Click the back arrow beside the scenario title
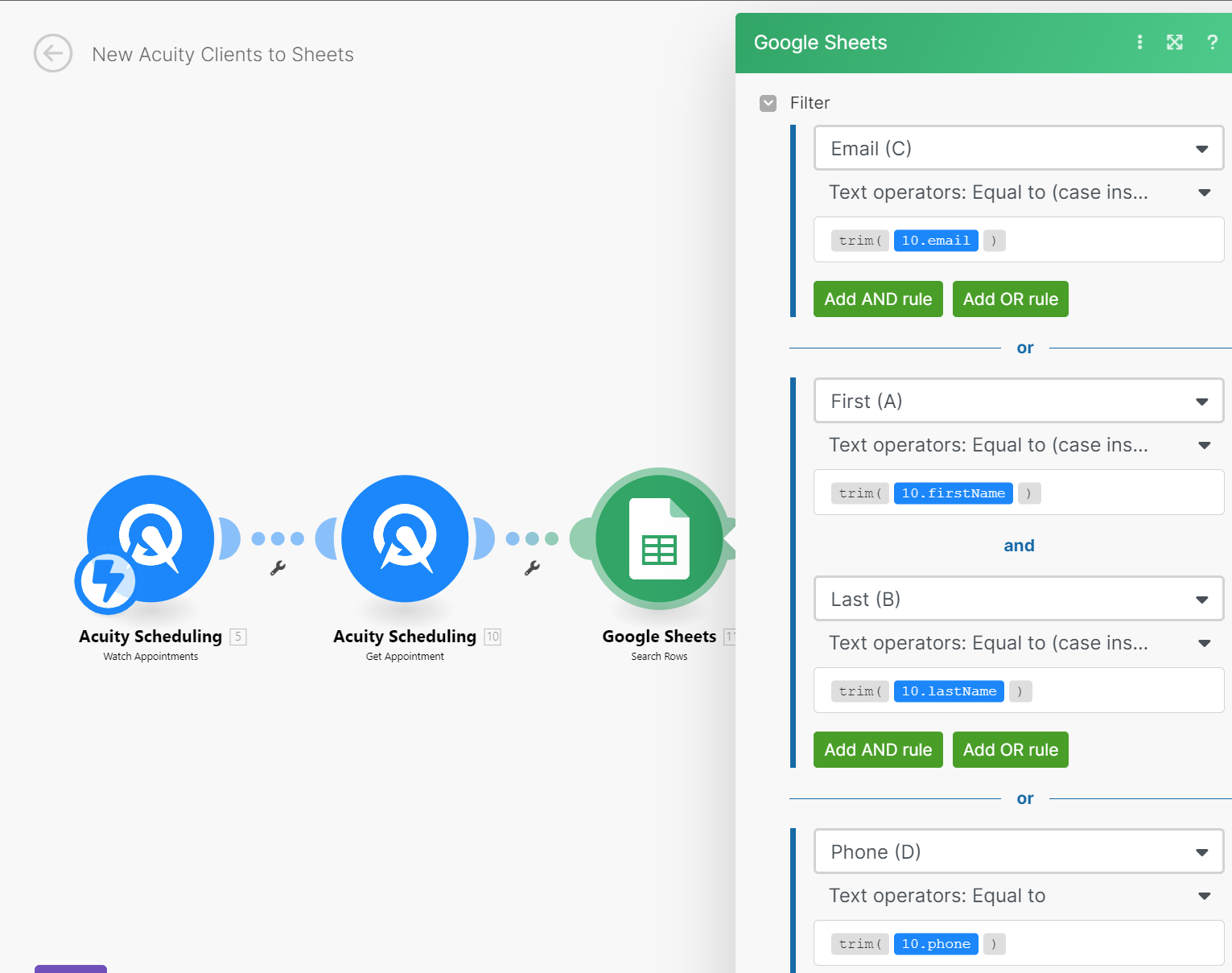This screenshot has width=1232, height=973. [x=53, y=54]
